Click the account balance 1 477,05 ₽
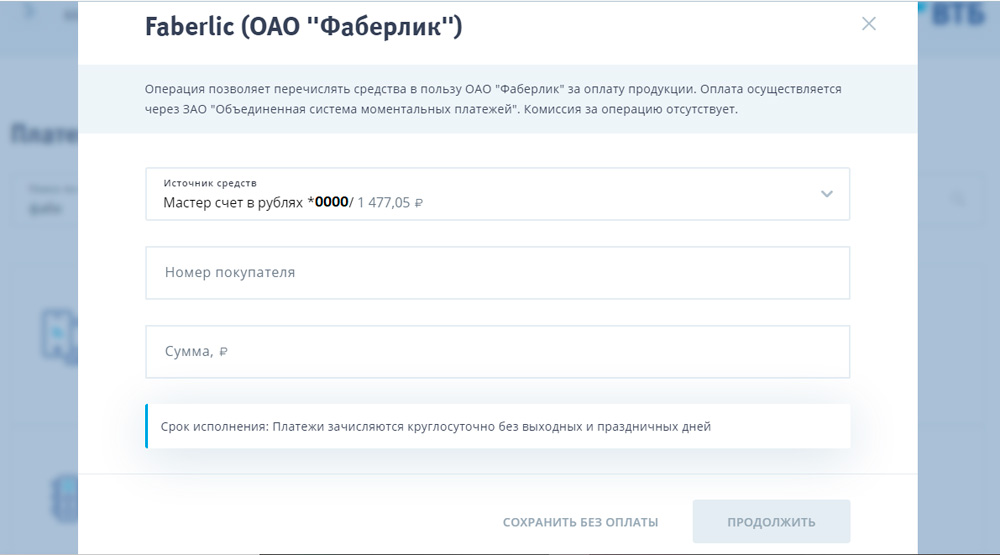Viewport: 1000px width, 555px height. click(390, 203)
